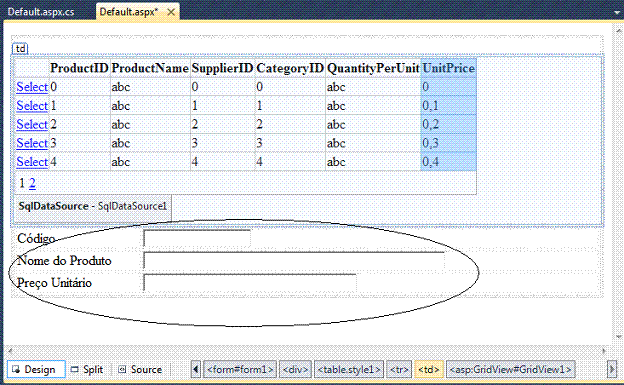Select the <asp:GridView#GridView1> tag in navigator
This screenshot has width=624, height=385.
511,369
